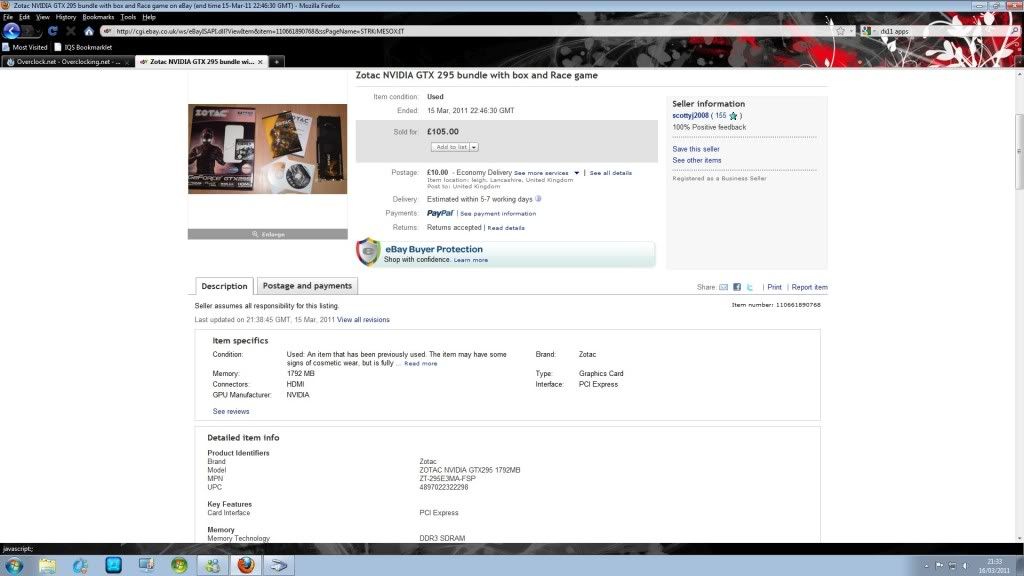The height and width of the screenshot is (576, 1024).
Task: Enlarge the product photo
Action: [x=268, y=234]
